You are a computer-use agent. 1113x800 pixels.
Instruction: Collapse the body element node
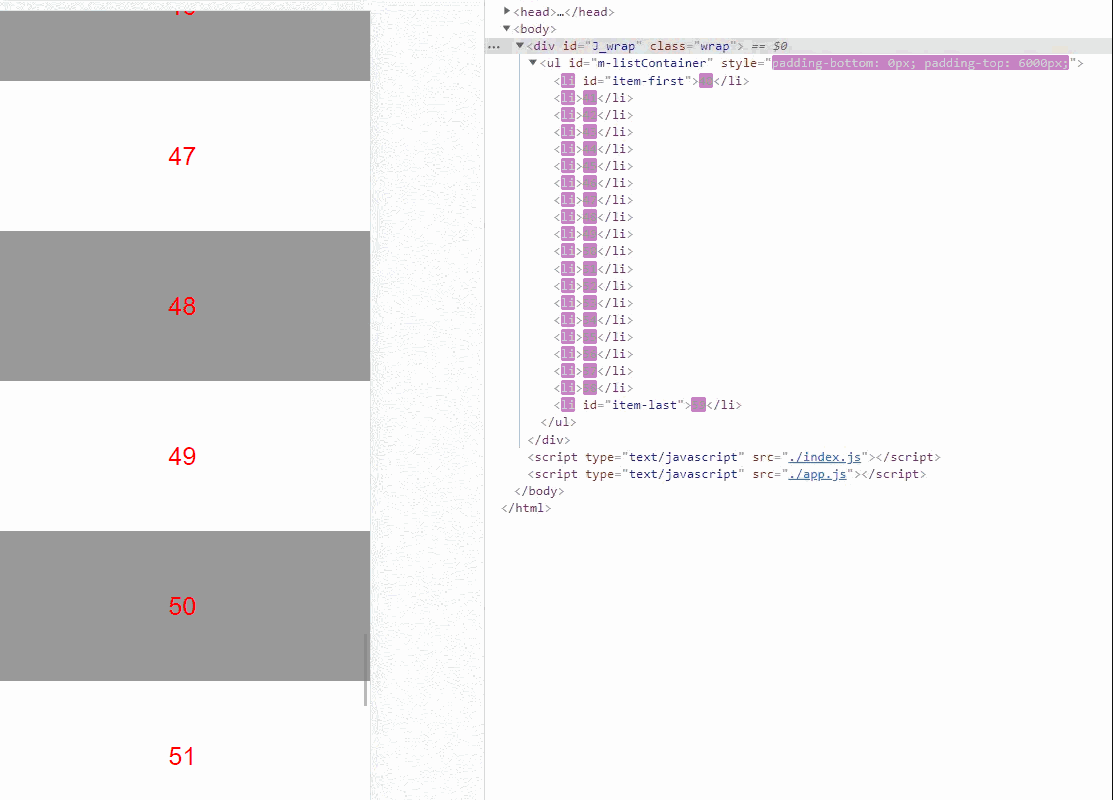[x=507, y=28]
